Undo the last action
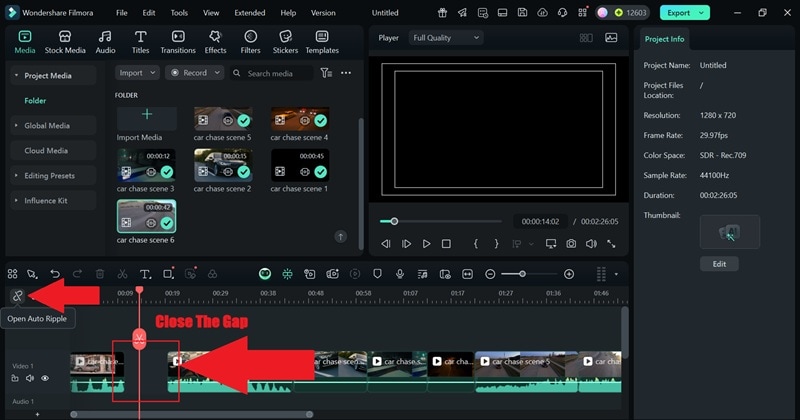The image size is (800, 420). [x=55, y=274]
